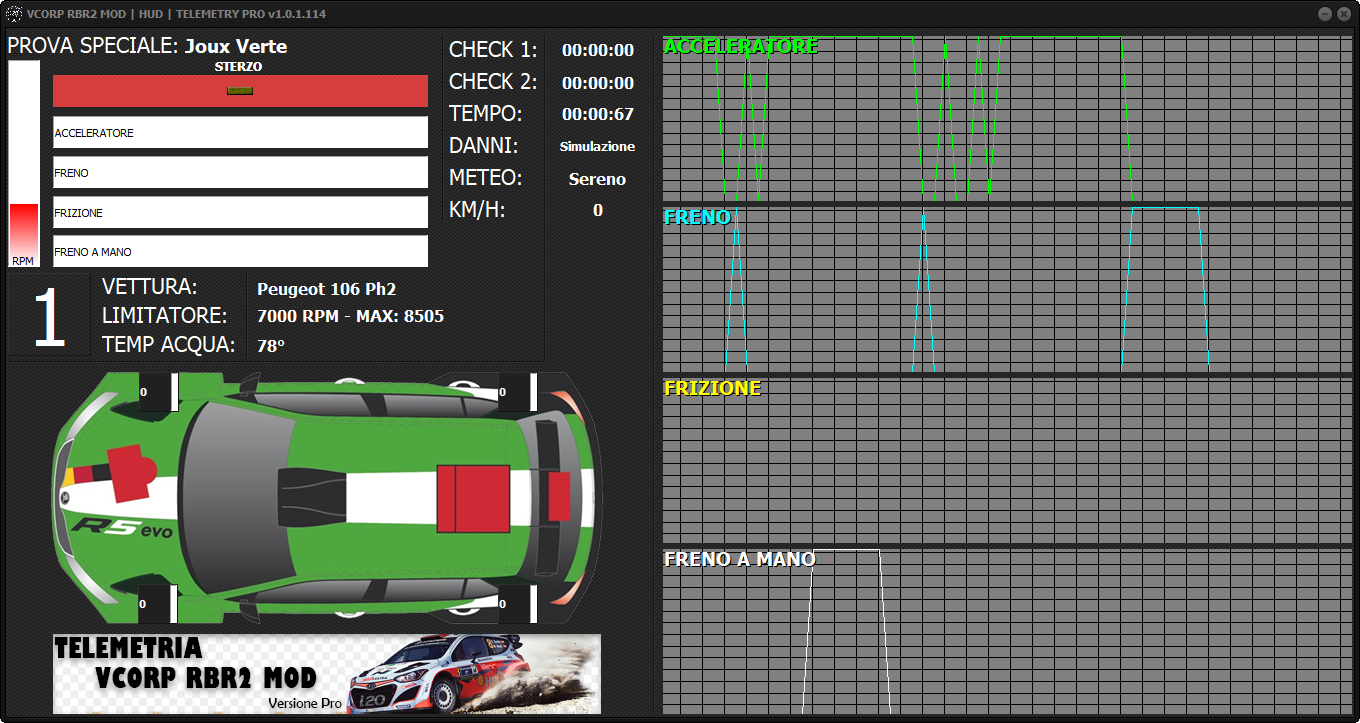Click the Joux Verte stage name
This screenshot has width=1360, height=723.
[236, 46]
